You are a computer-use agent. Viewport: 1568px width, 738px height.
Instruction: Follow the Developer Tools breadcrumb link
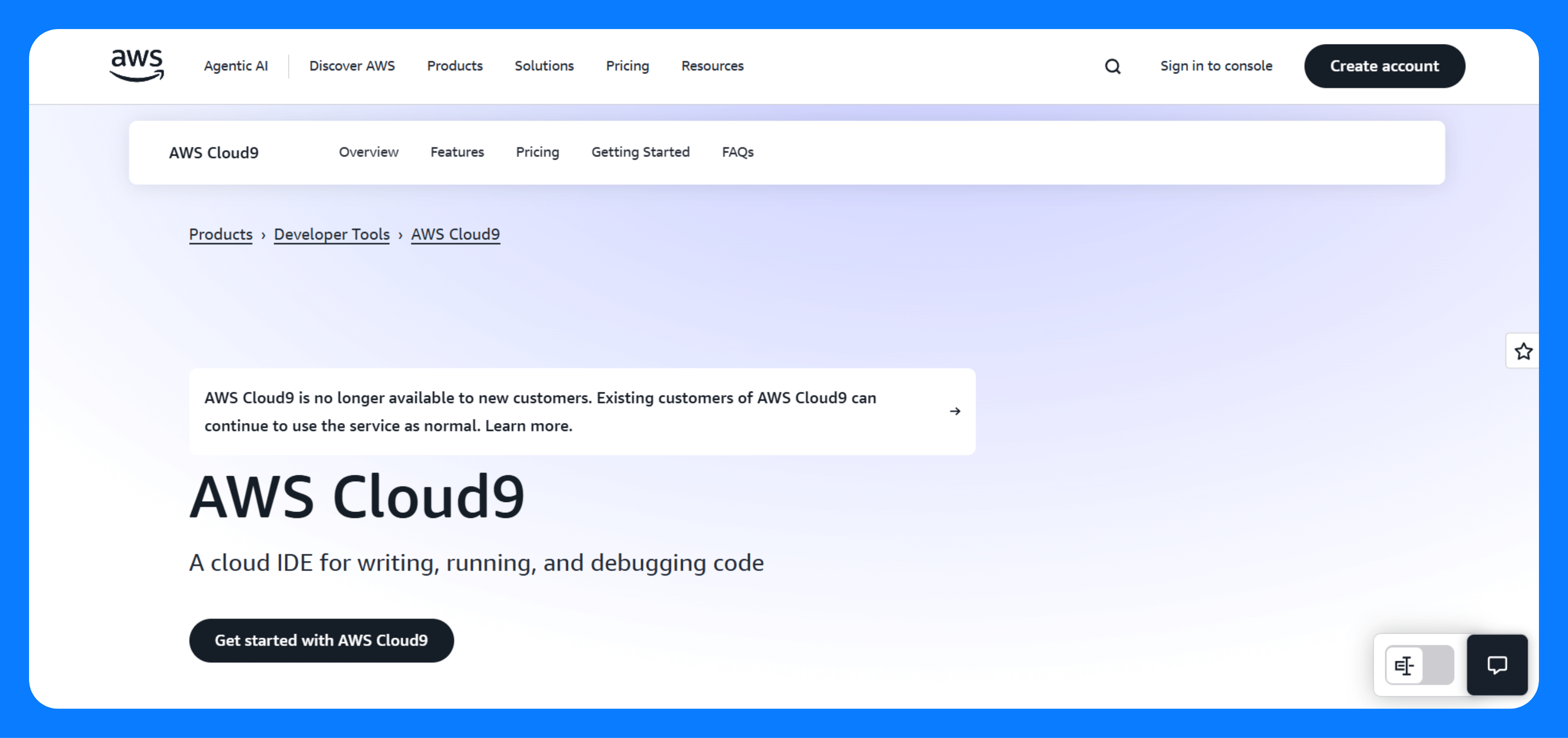click(x=331, y=235)
